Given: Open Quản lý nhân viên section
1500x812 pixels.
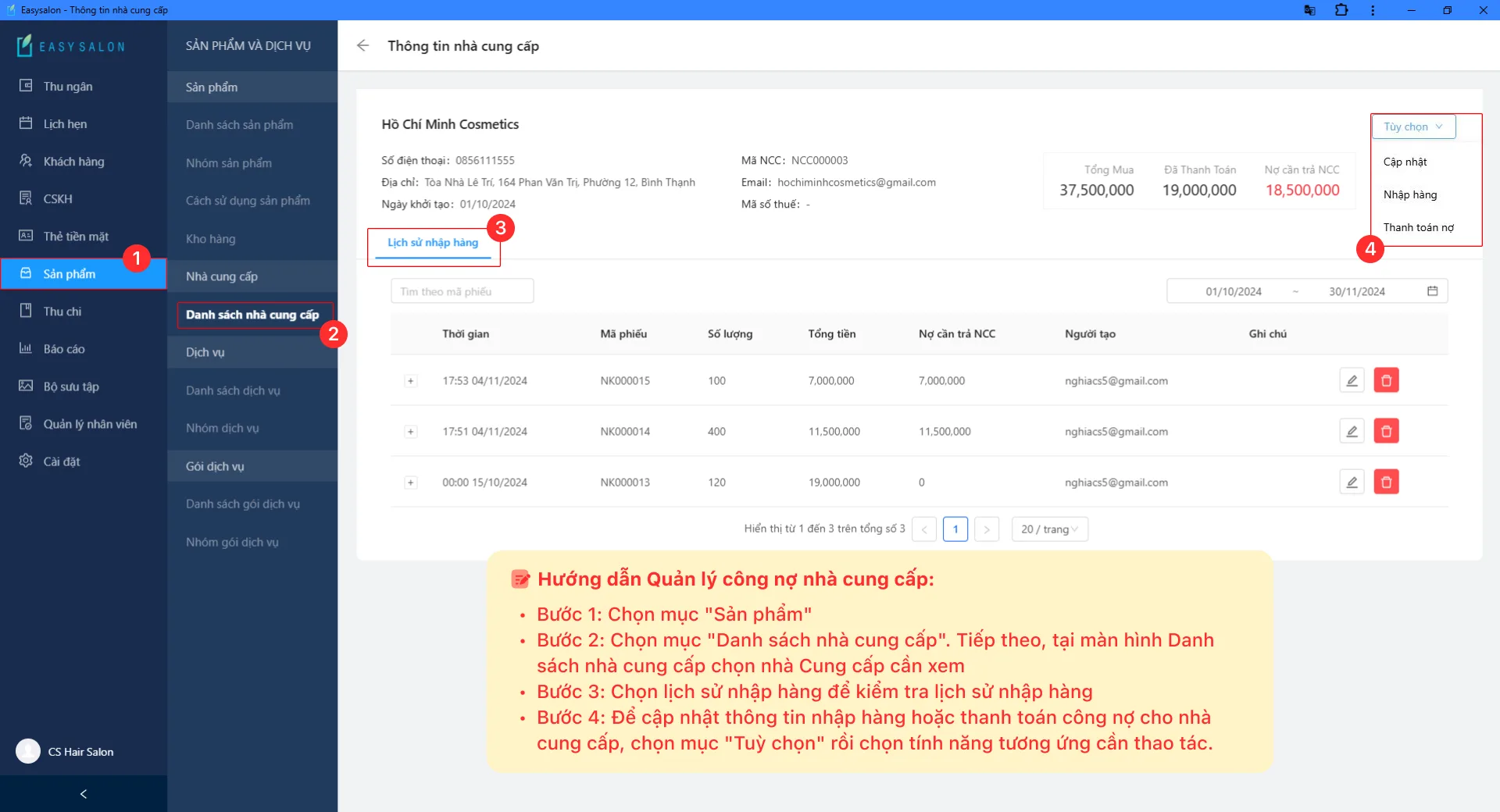Looking at the screenshot, I should point(83,424).
